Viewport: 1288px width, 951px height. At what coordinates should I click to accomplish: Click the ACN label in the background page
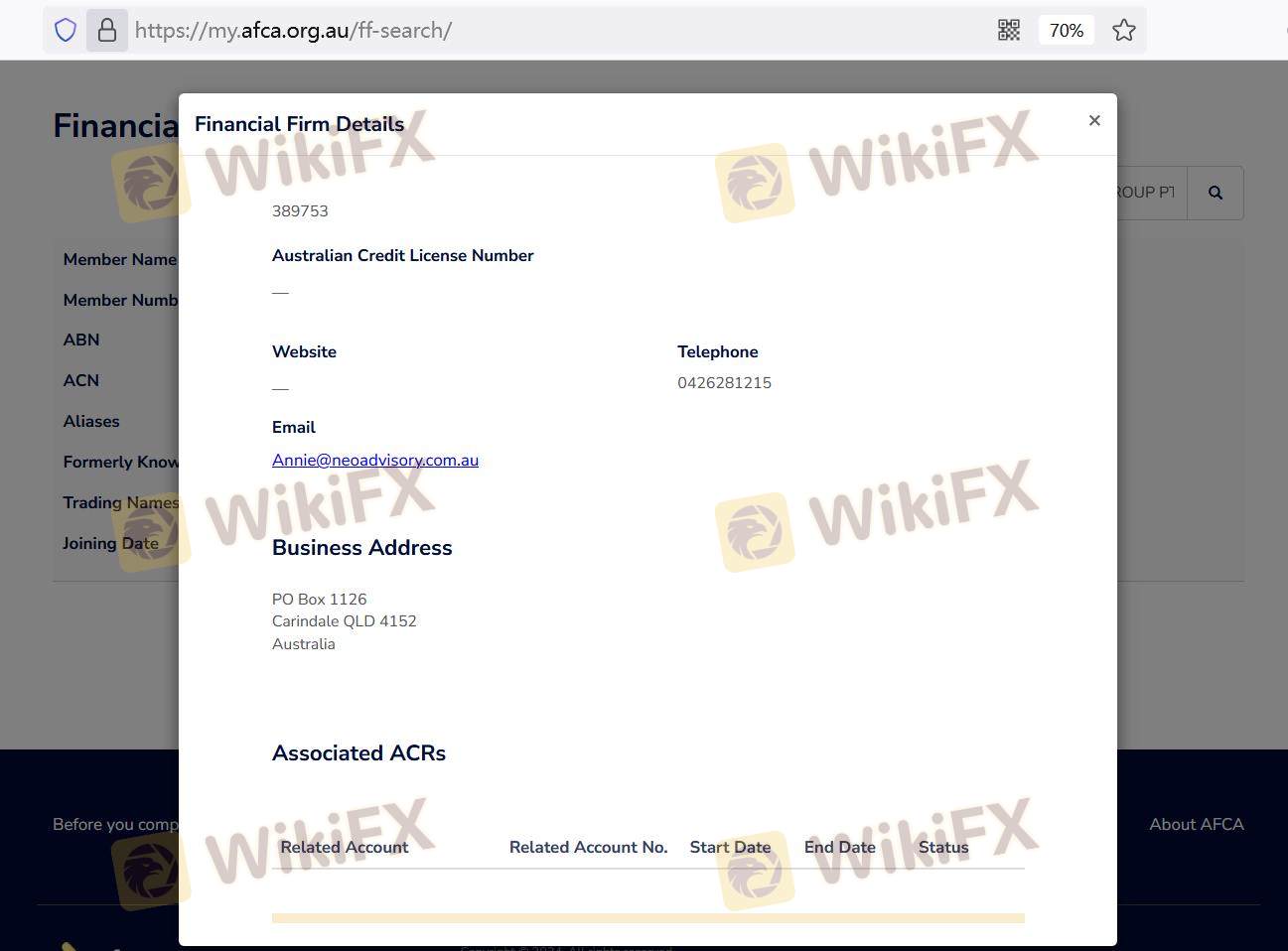pyautogui.click(x=81, y=380)
